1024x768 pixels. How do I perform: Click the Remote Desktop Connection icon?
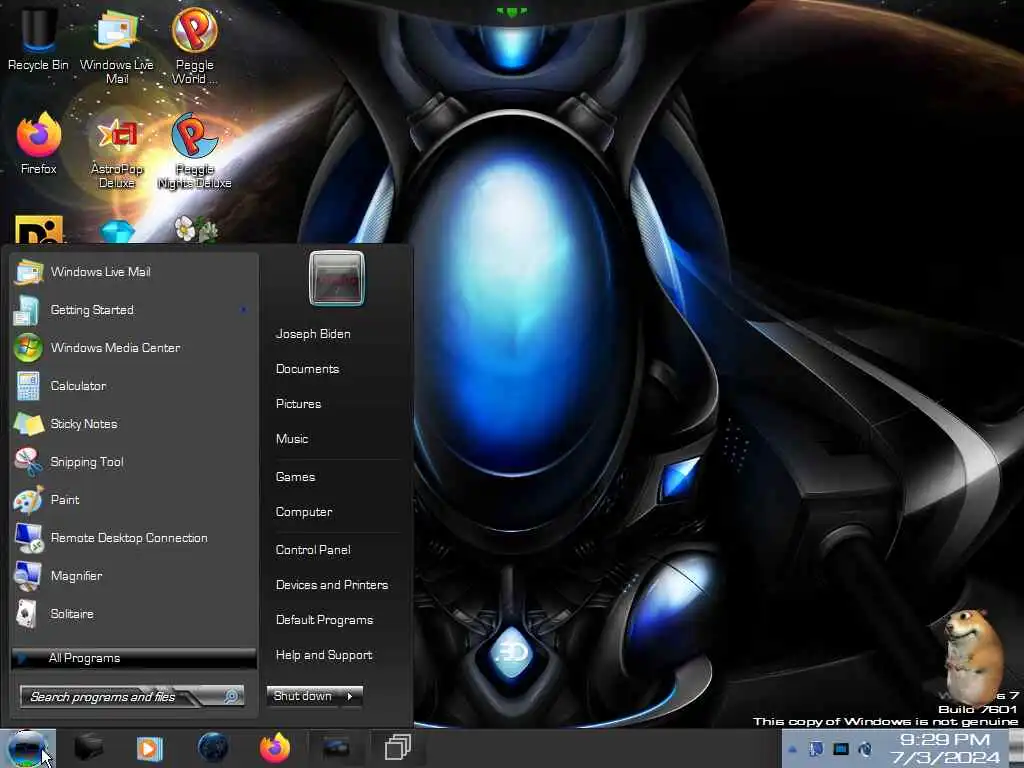(29, 538)
